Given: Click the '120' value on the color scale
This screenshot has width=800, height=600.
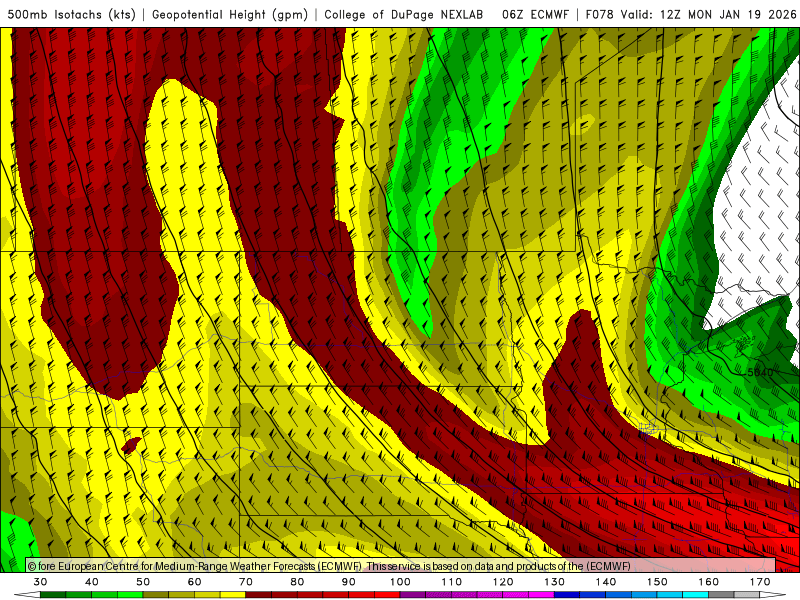Looking at the screenshot, I should point(503,582).
